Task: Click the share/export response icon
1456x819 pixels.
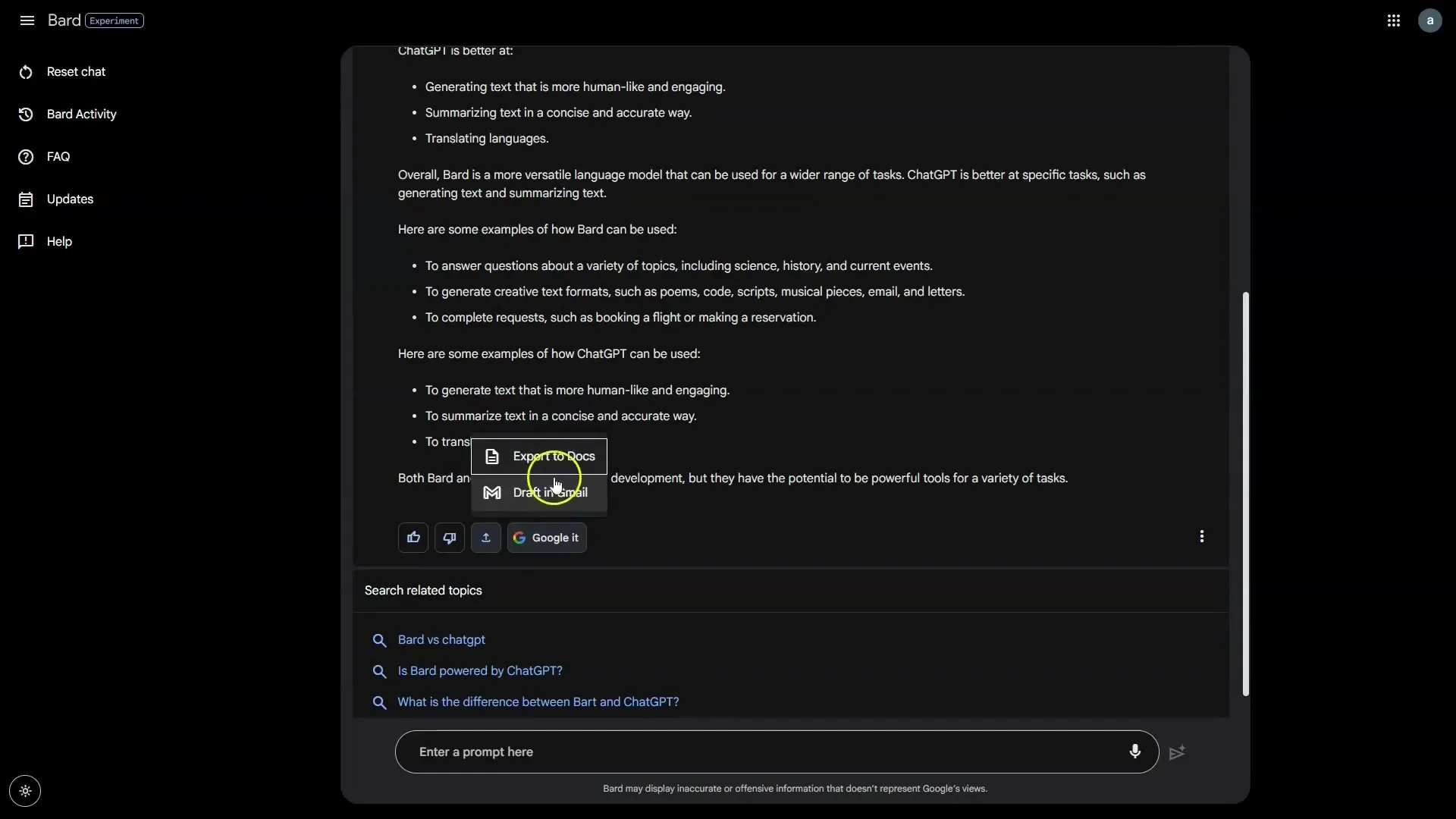Action: (486, 537)
